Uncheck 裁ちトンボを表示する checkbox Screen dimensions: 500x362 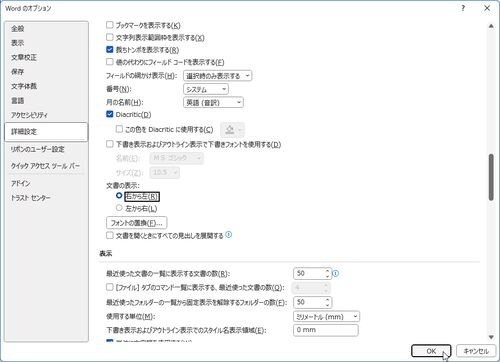click(x=110, y=50)
